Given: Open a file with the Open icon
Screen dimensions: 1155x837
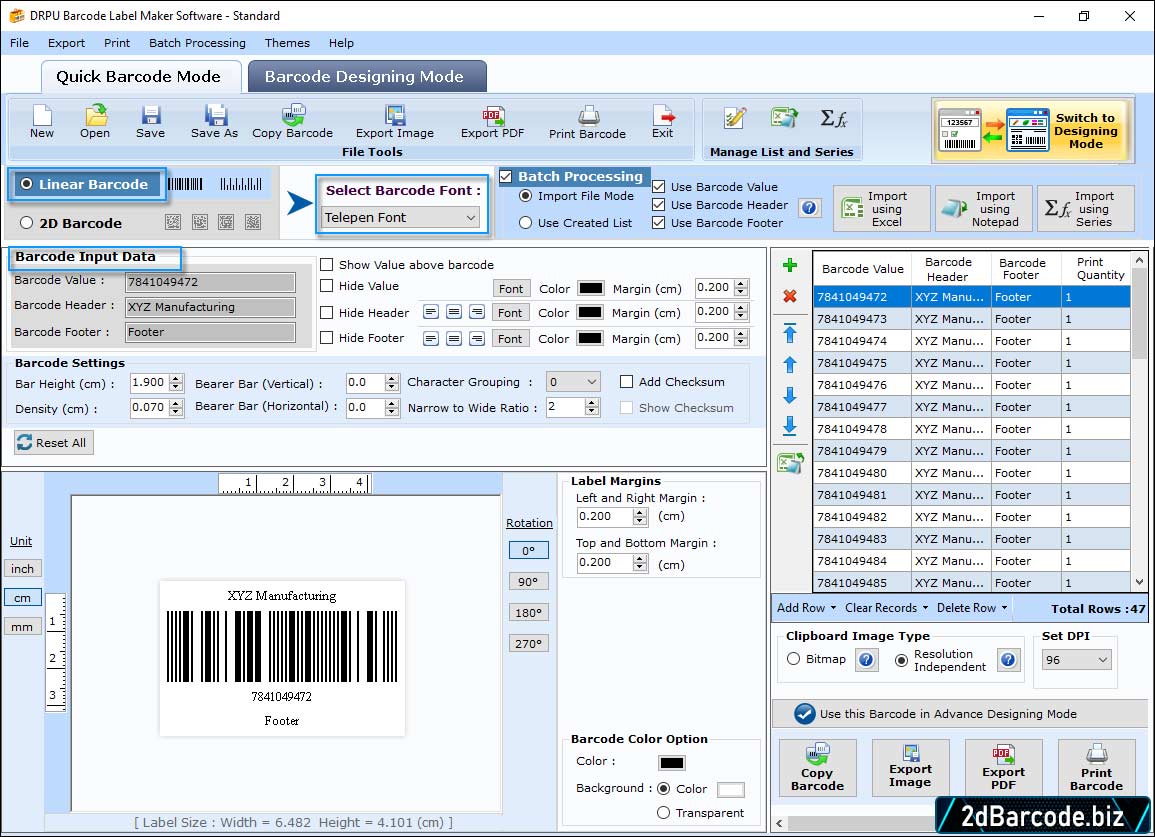Looking at the screenshot, I should pyautogui.click(x=95, y=122).
